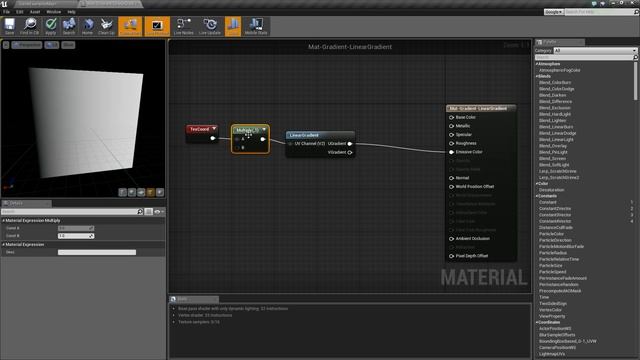Switch to the Stats panel tab
This screenshot has height=360, width=640.
194,299
